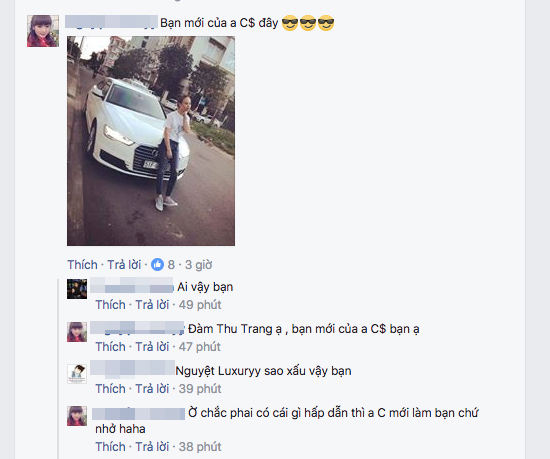Reply to the 'Ai vậy bạn' comment

click(x=152, y=304)
